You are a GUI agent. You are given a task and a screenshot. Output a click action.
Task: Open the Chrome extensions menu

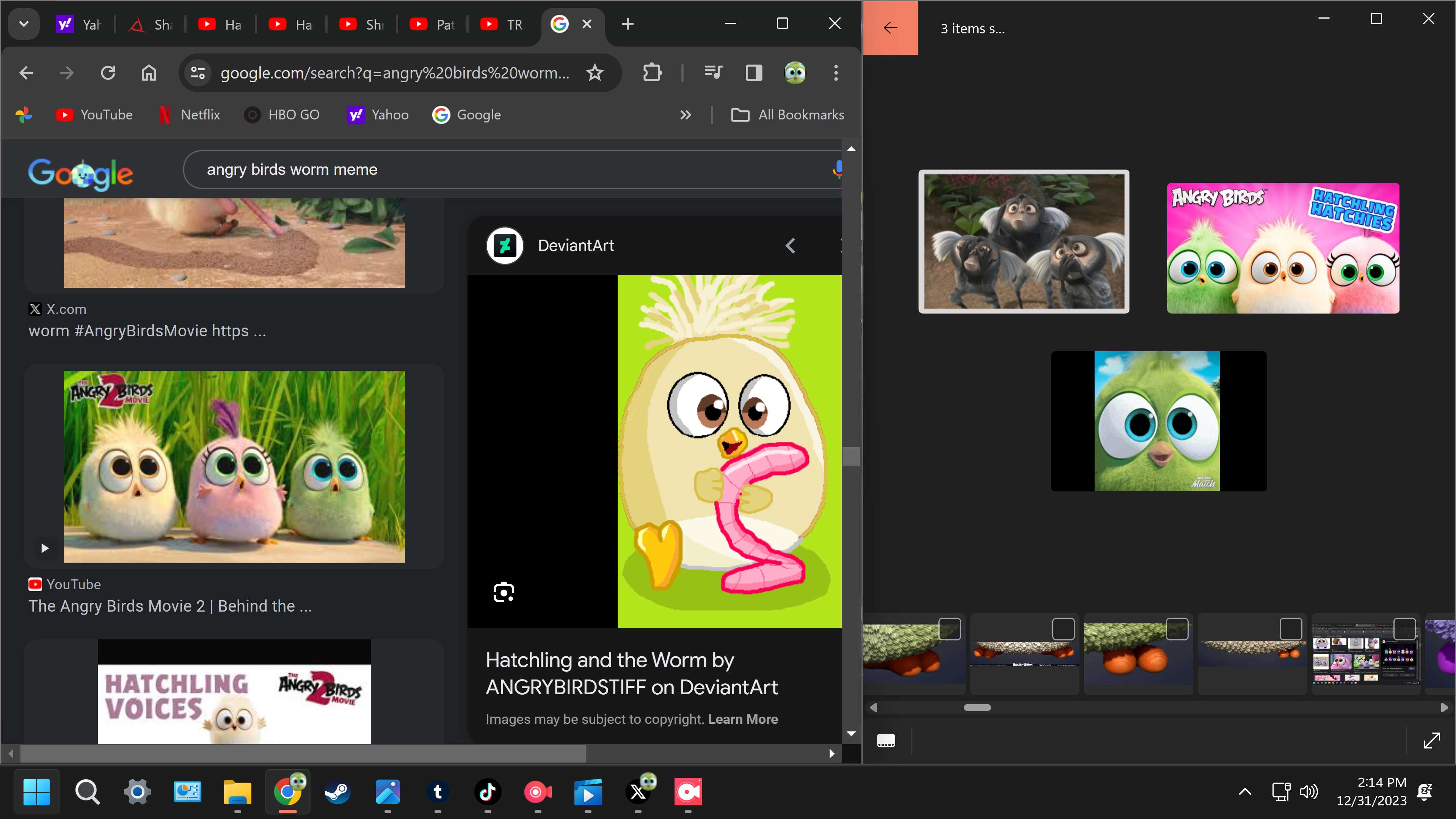652,73
